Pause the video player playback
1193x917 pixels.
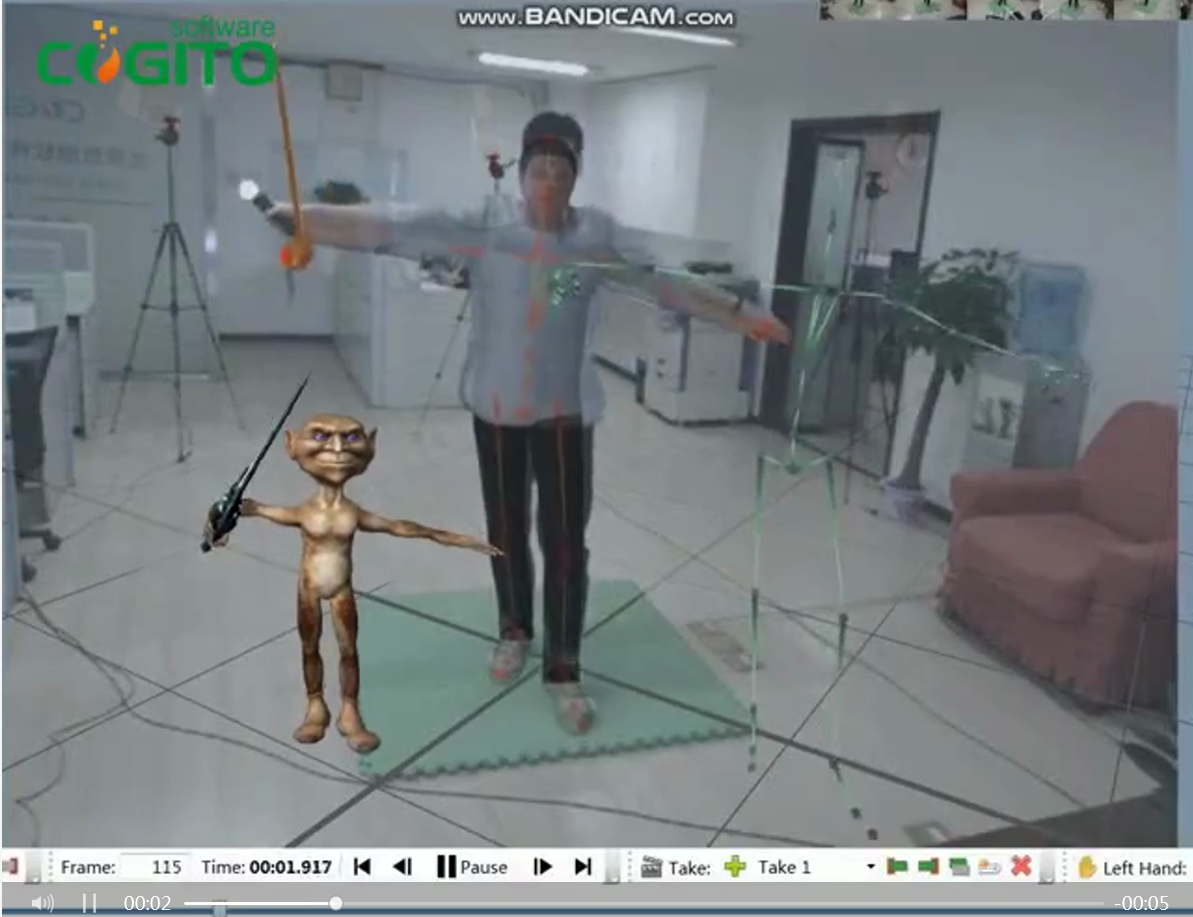pyautogui.click(x=90, y=903)
